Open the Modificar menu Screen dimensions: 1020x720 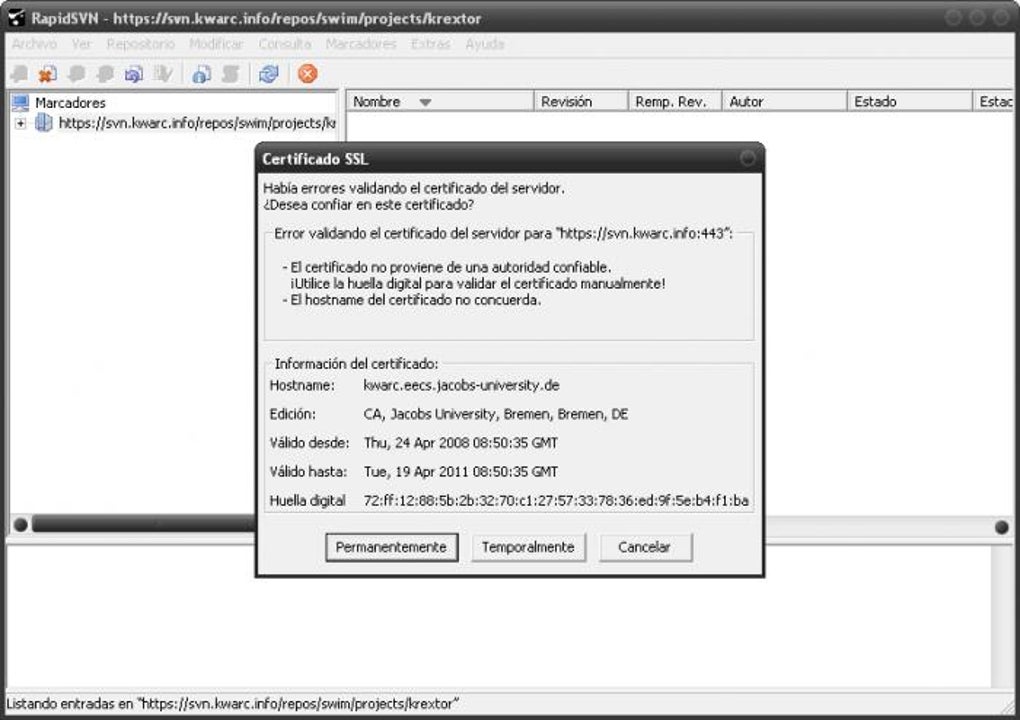coord(216,44)
